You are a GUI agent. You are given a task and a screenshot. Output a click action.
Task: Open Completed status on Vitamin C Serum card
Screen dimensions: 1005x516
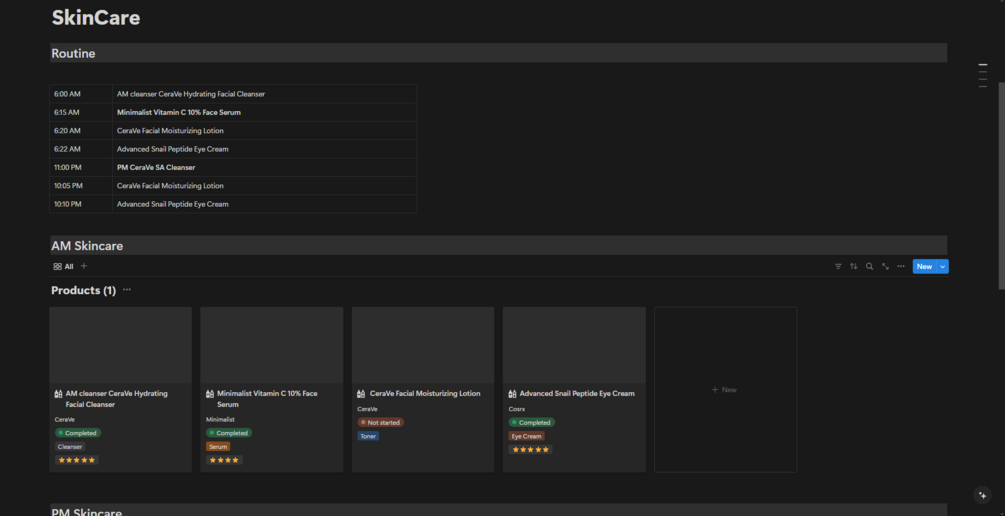click(229, 433)
